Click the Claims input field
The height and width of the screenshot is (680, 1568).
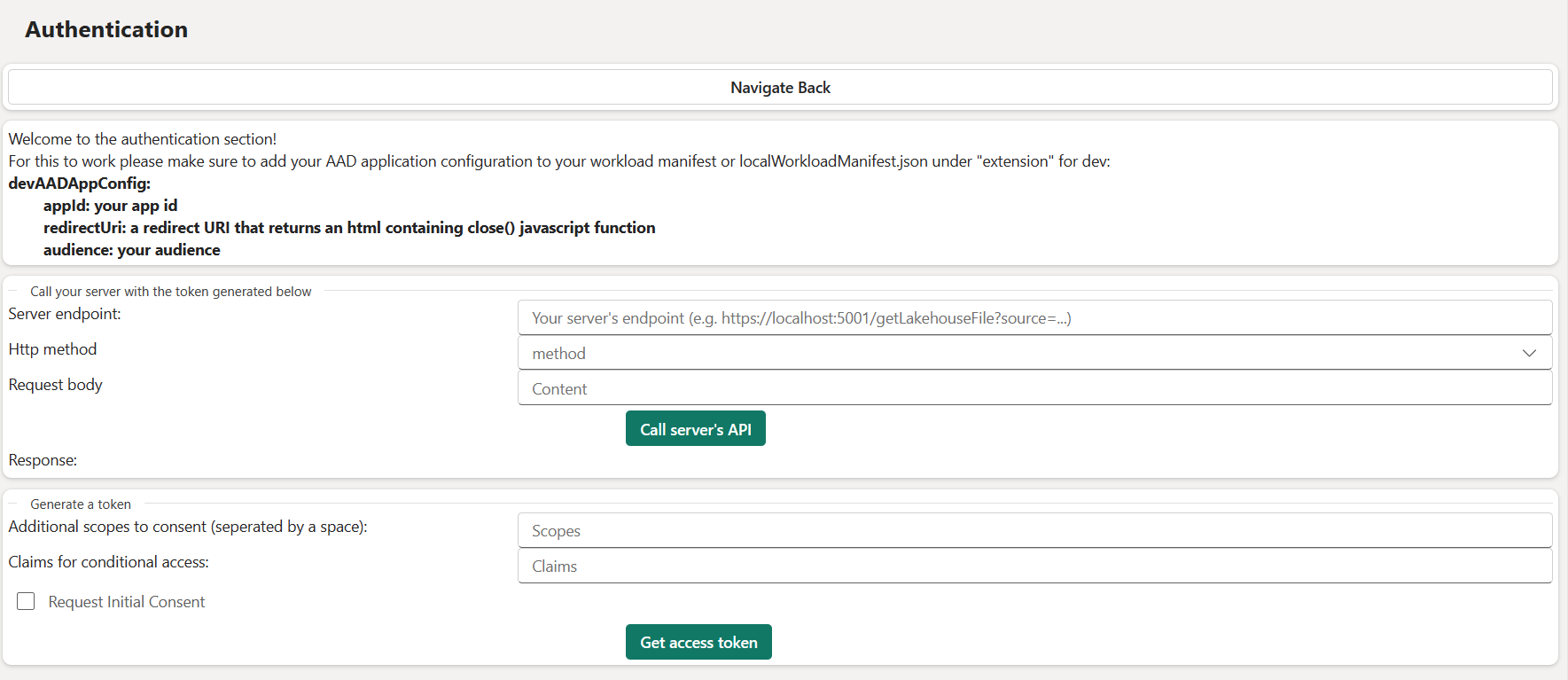pyautogui.click(x=1034, y=567)
